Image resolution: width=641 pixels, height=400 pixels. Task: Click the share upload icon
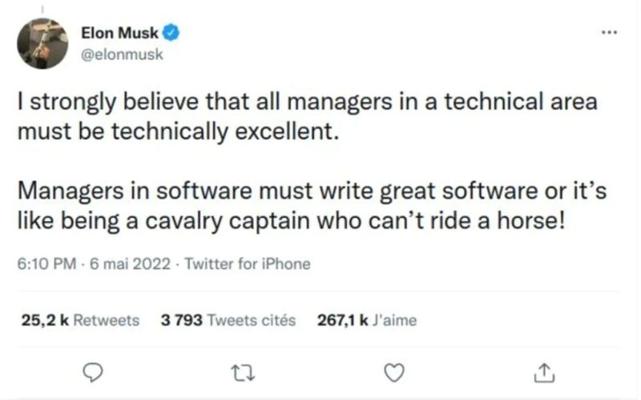[x=545, y=372]
